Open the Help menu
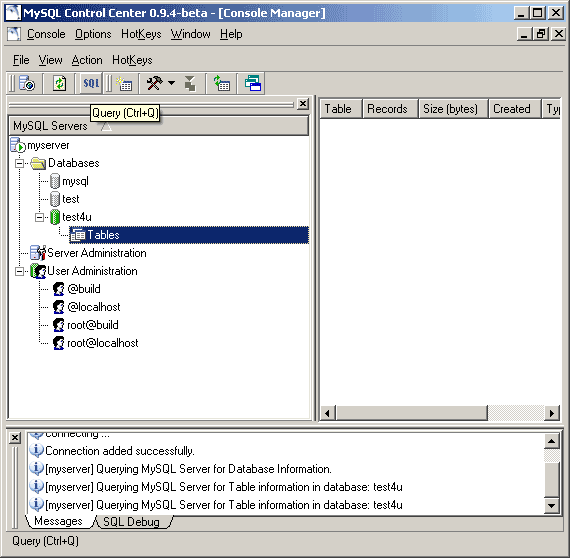The image size is (570, 558). (x=231, y=34)
